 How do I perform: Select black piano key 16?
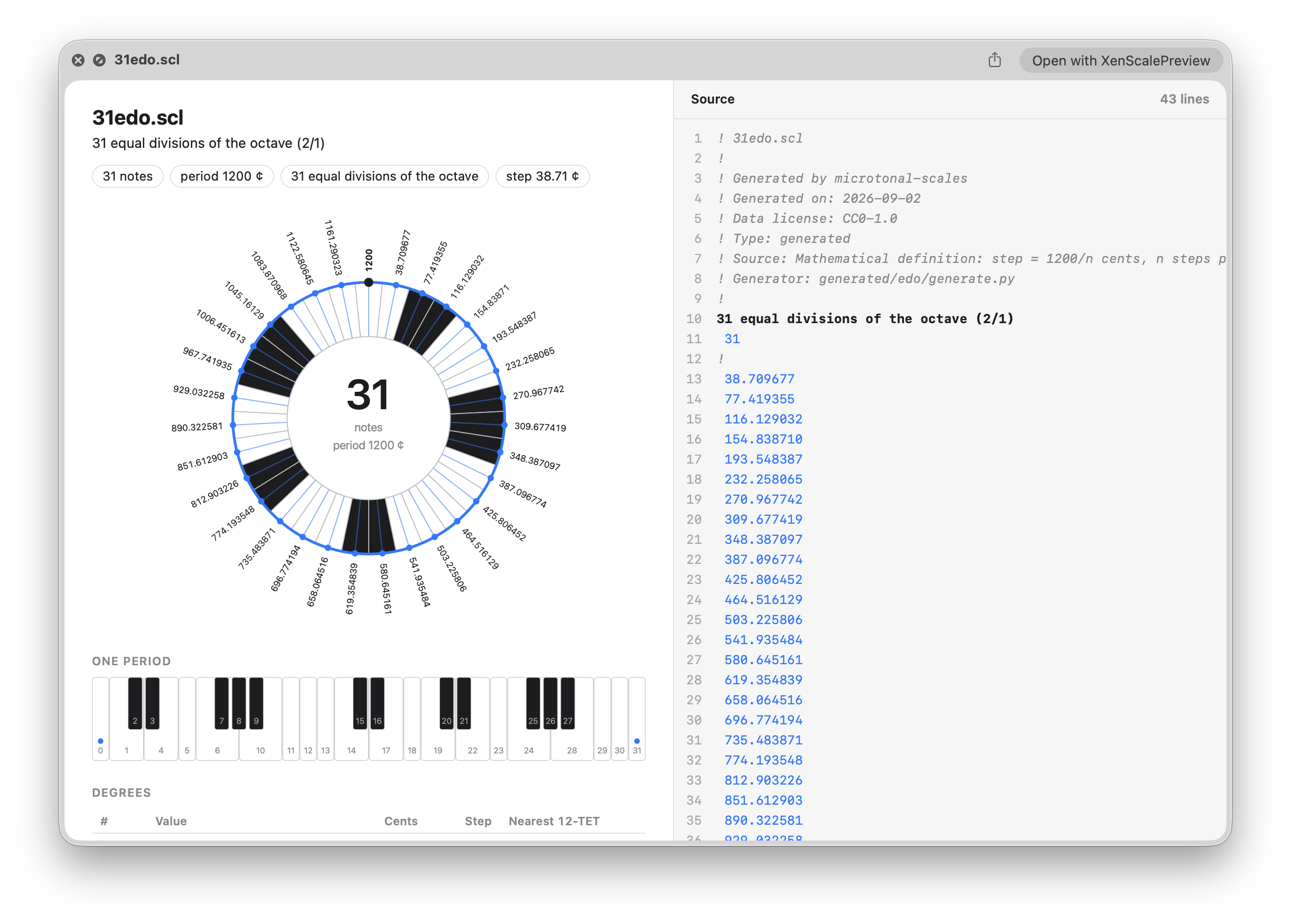click(377, 703)
